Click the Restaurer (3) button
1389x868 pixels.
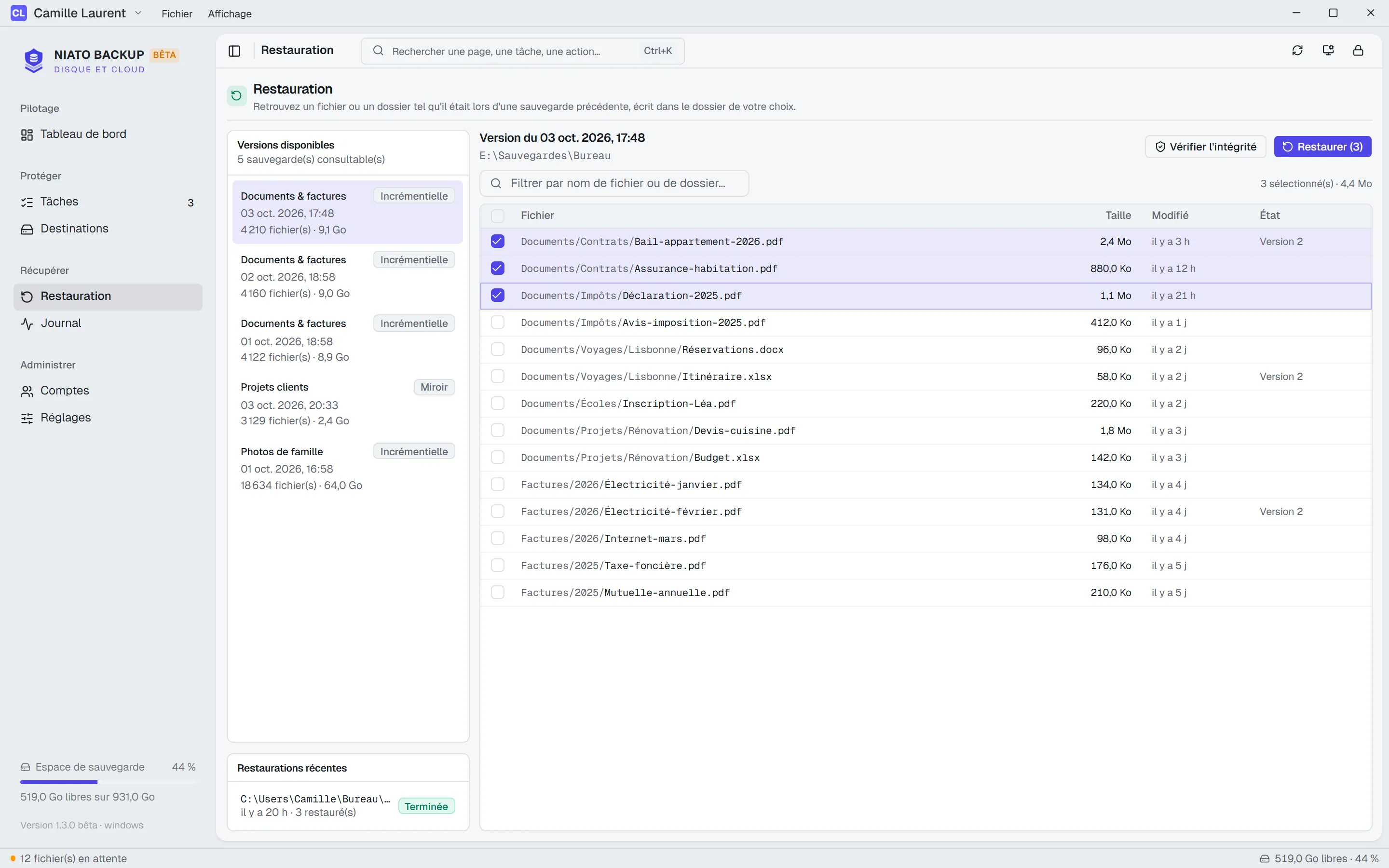(1322, 147)
